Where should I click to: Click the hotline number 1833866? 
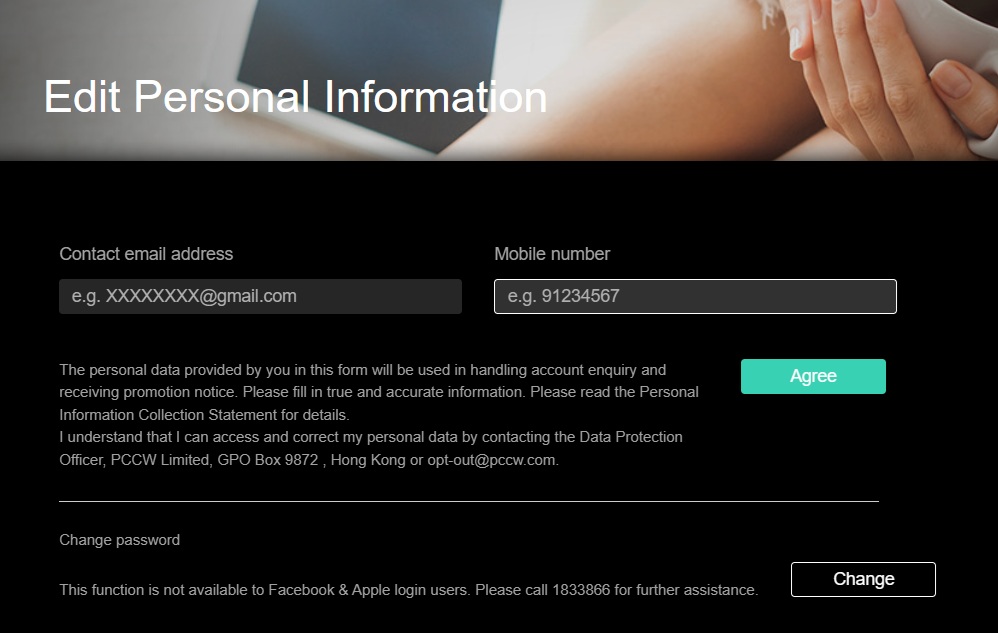pos(581,590)
